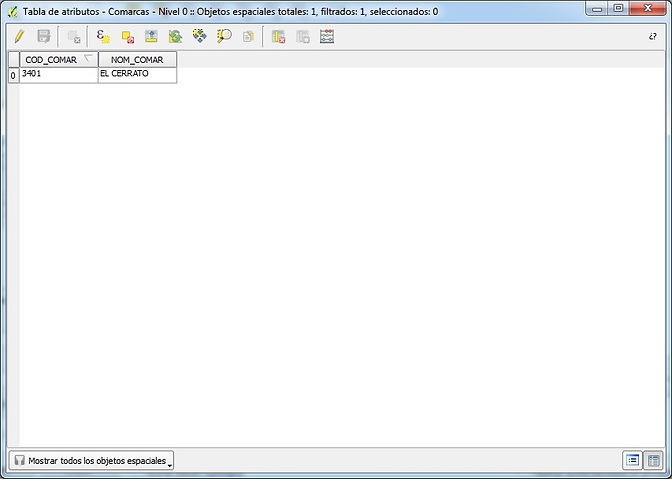
Task: Zoom map to selected rows icon
Action: click(x=224, y=36)
